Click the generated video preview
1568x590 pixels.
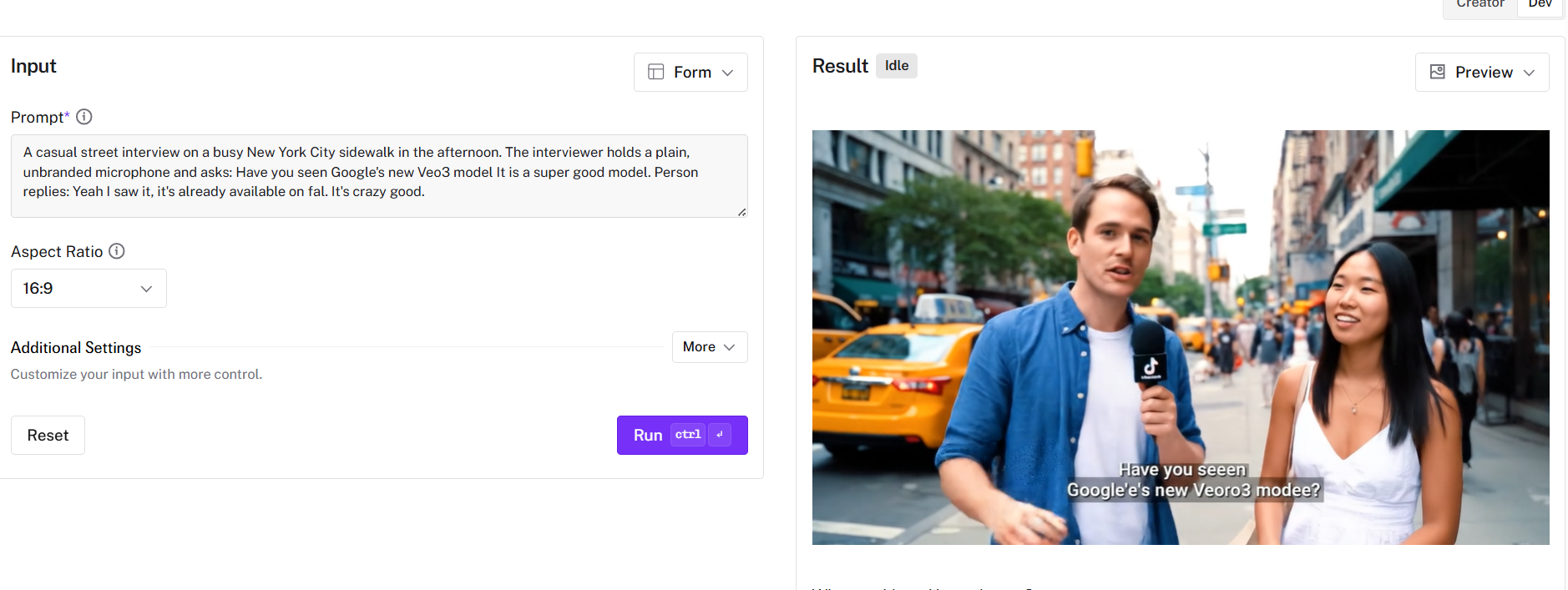[x=1181, y=337]
